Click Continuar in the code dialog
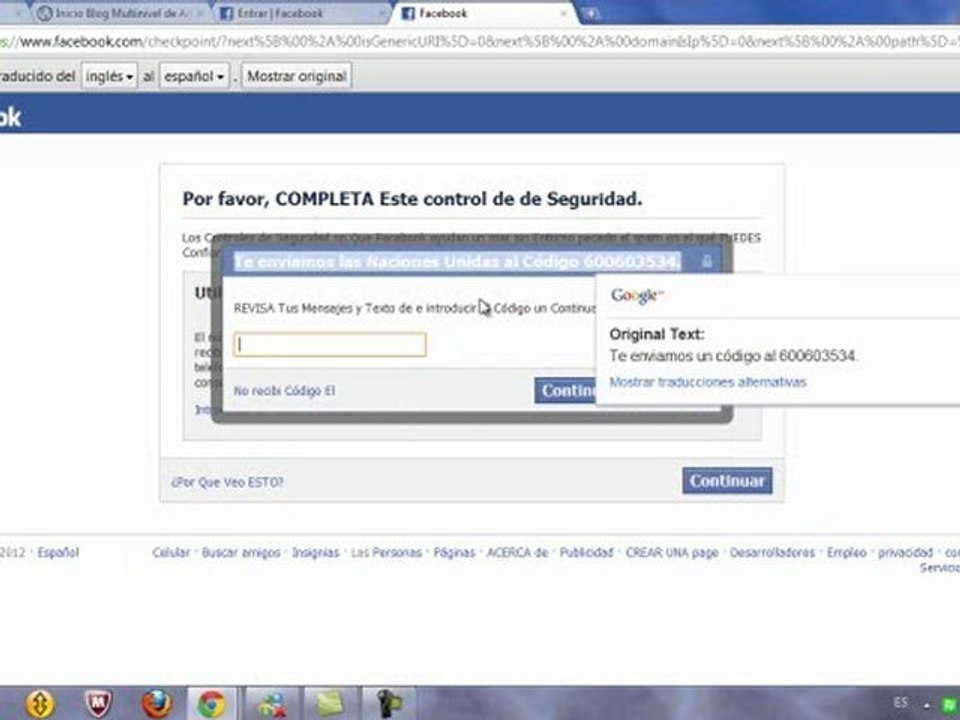Screen dimensions: 960x720 tap(565, 391)
